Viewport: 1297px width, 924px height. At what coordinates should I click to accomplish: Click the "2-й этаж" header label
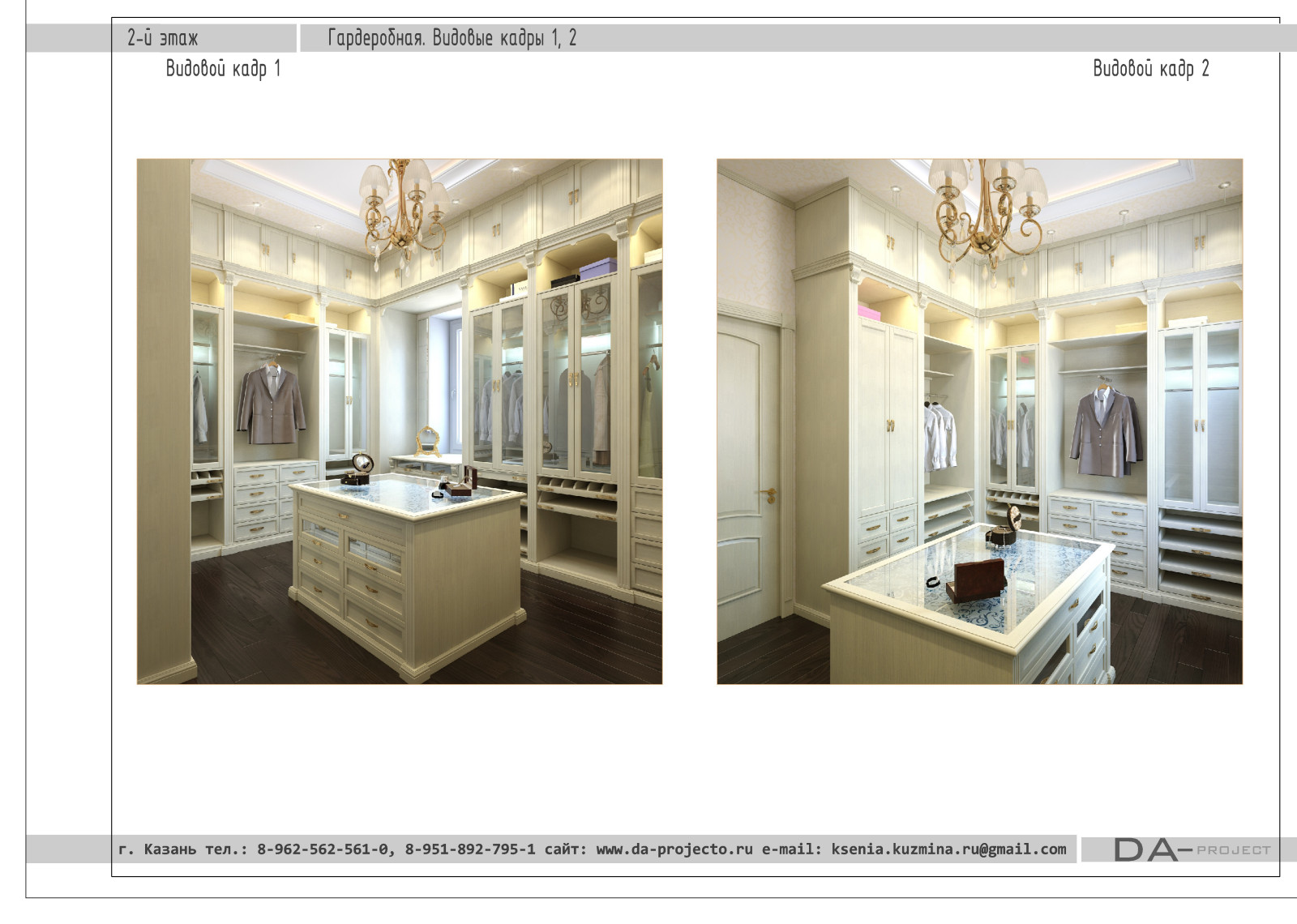pos(162,38)
